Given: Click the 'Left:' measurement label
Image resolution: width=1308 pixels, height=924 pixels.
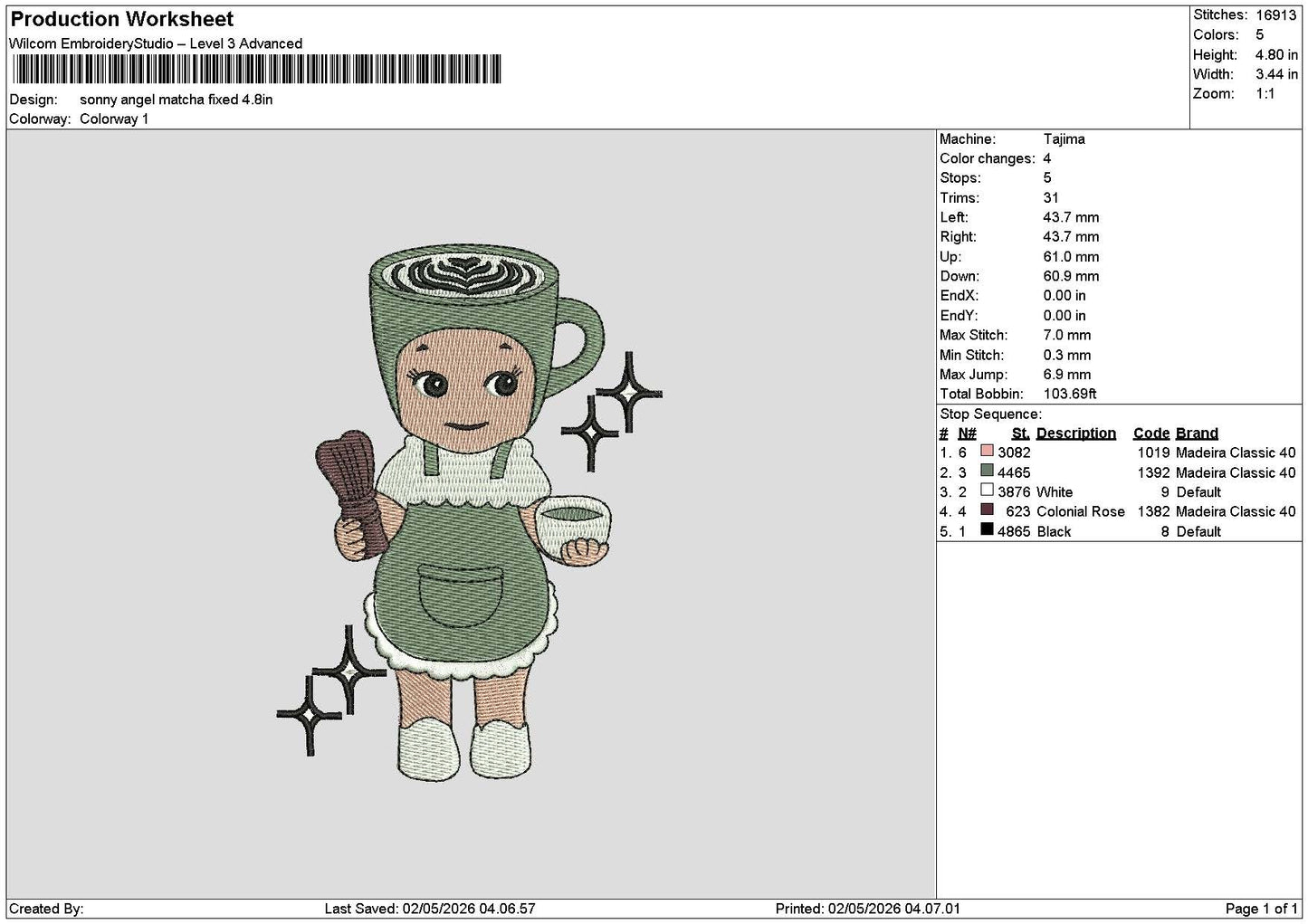Looking at the screenshot, I should coord(954,217).
